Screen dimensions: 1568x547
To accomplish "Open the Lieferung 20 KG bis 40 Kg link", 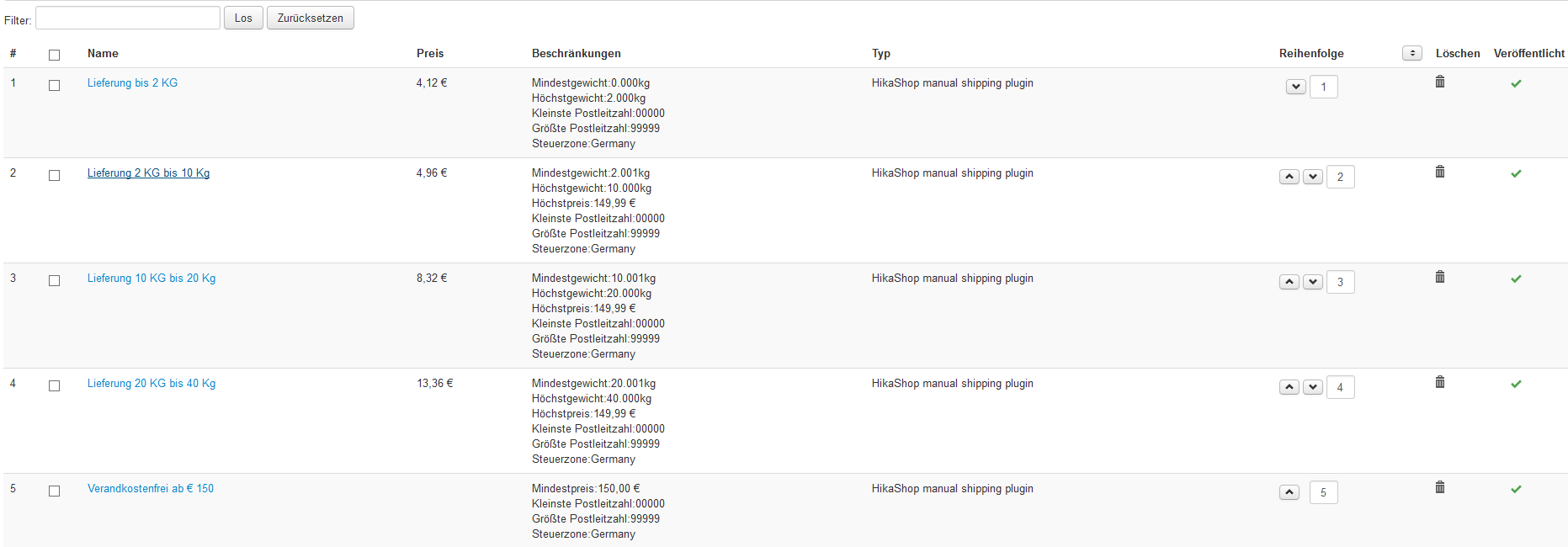I will 151,384.
